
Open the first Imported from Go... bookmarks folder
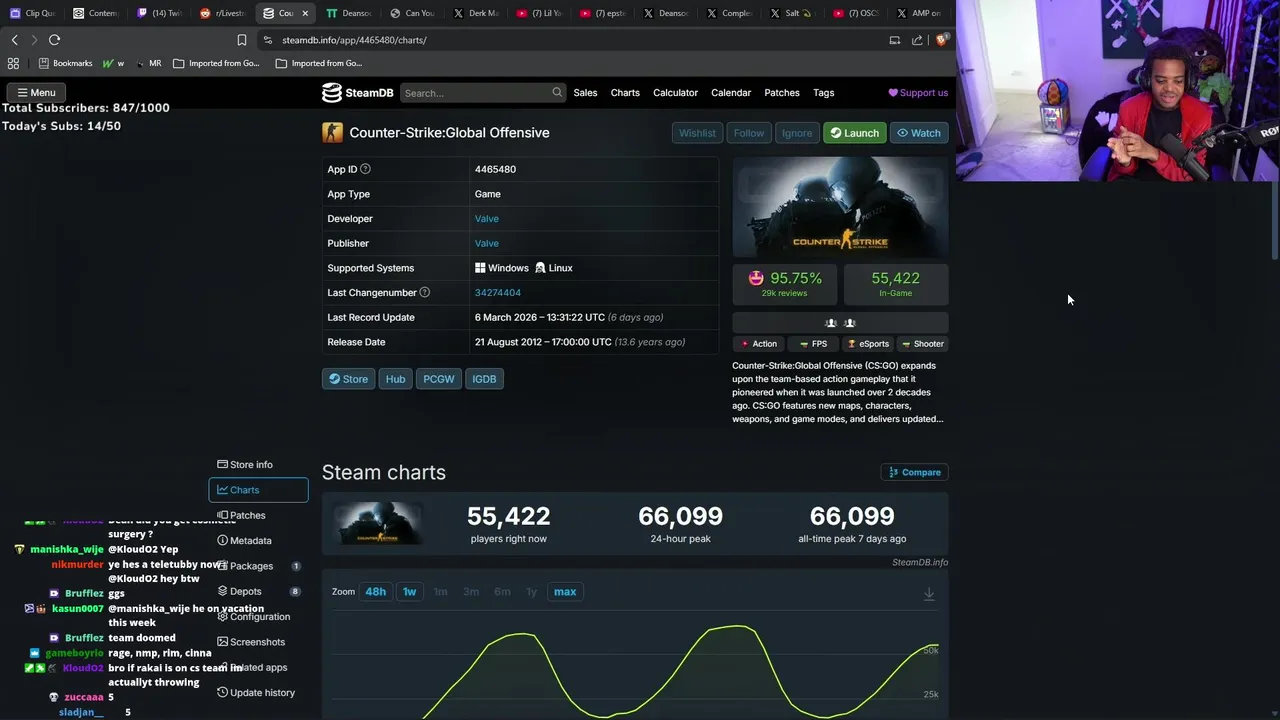216,63
